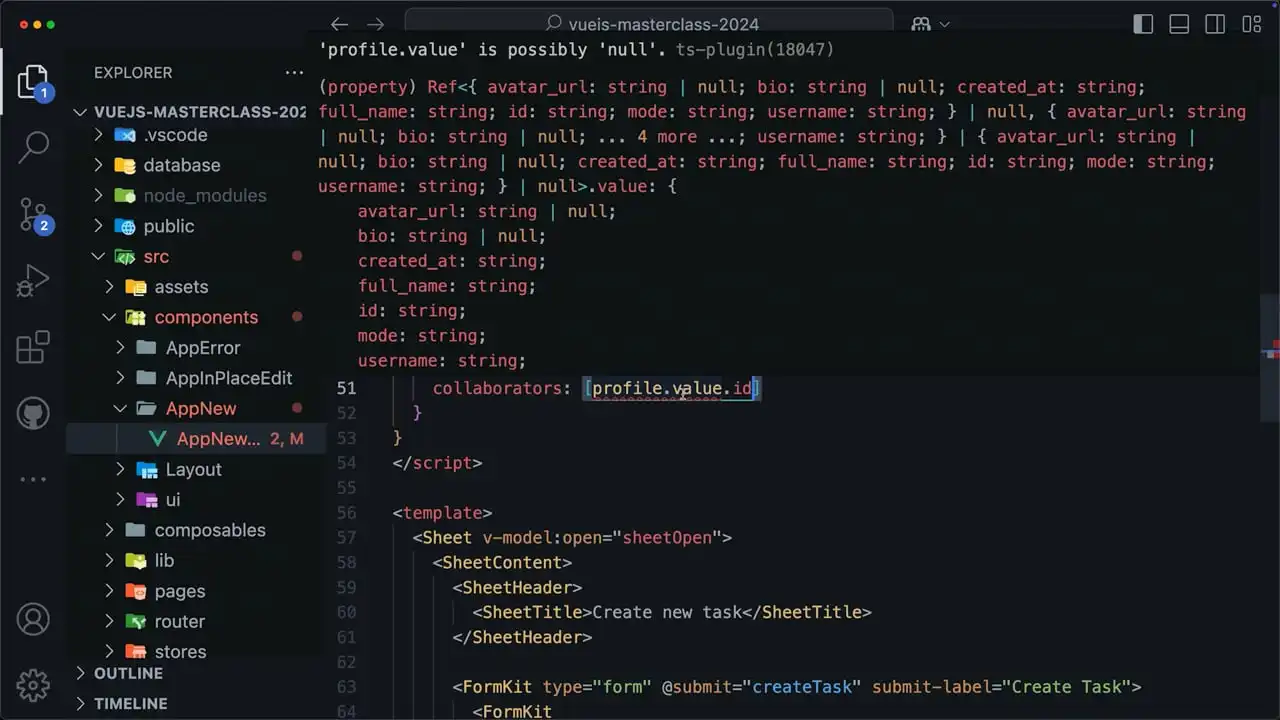This screenshot has width=1280, height=720.
Task: Open Explorer views and more actions menu
Action: pos(294,72)
